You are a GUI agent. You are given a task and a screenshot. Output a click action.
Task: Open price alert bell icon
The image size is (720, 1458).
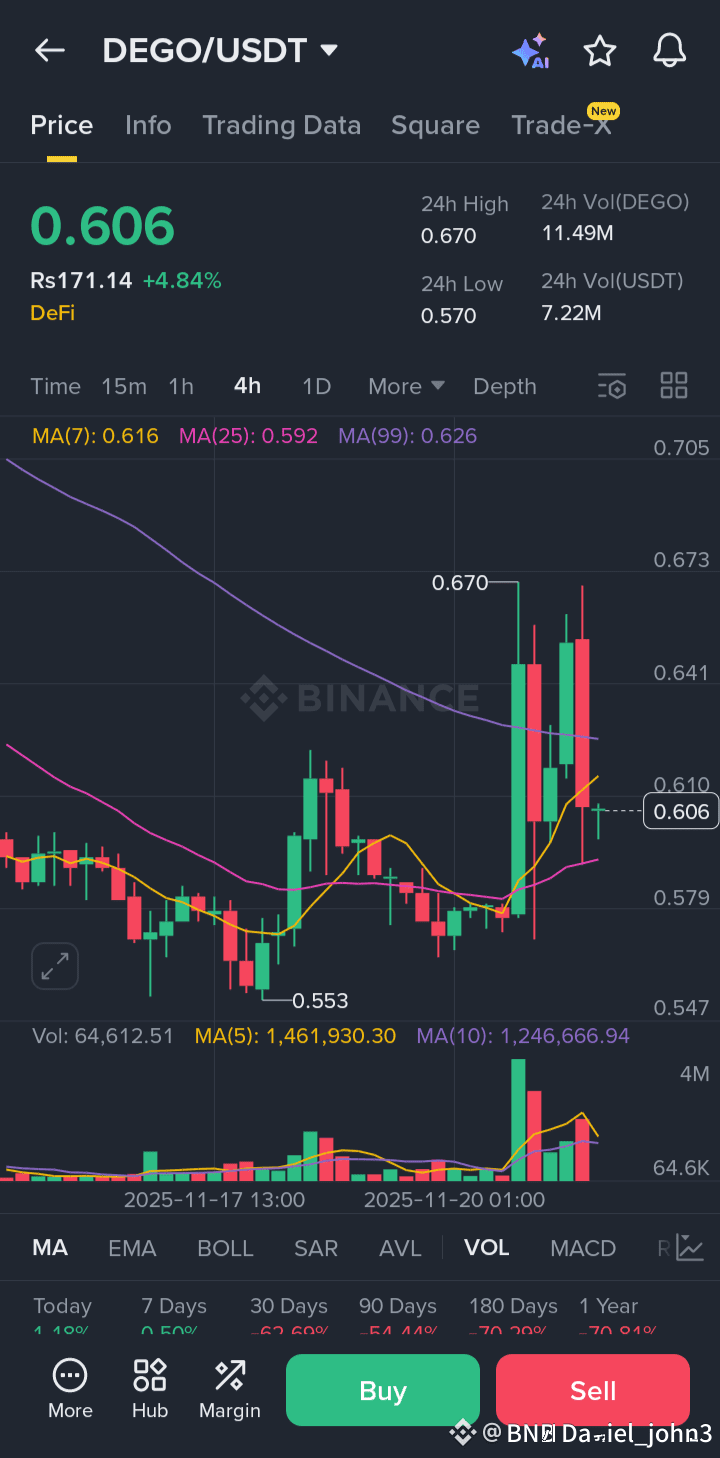pos(669,50)
